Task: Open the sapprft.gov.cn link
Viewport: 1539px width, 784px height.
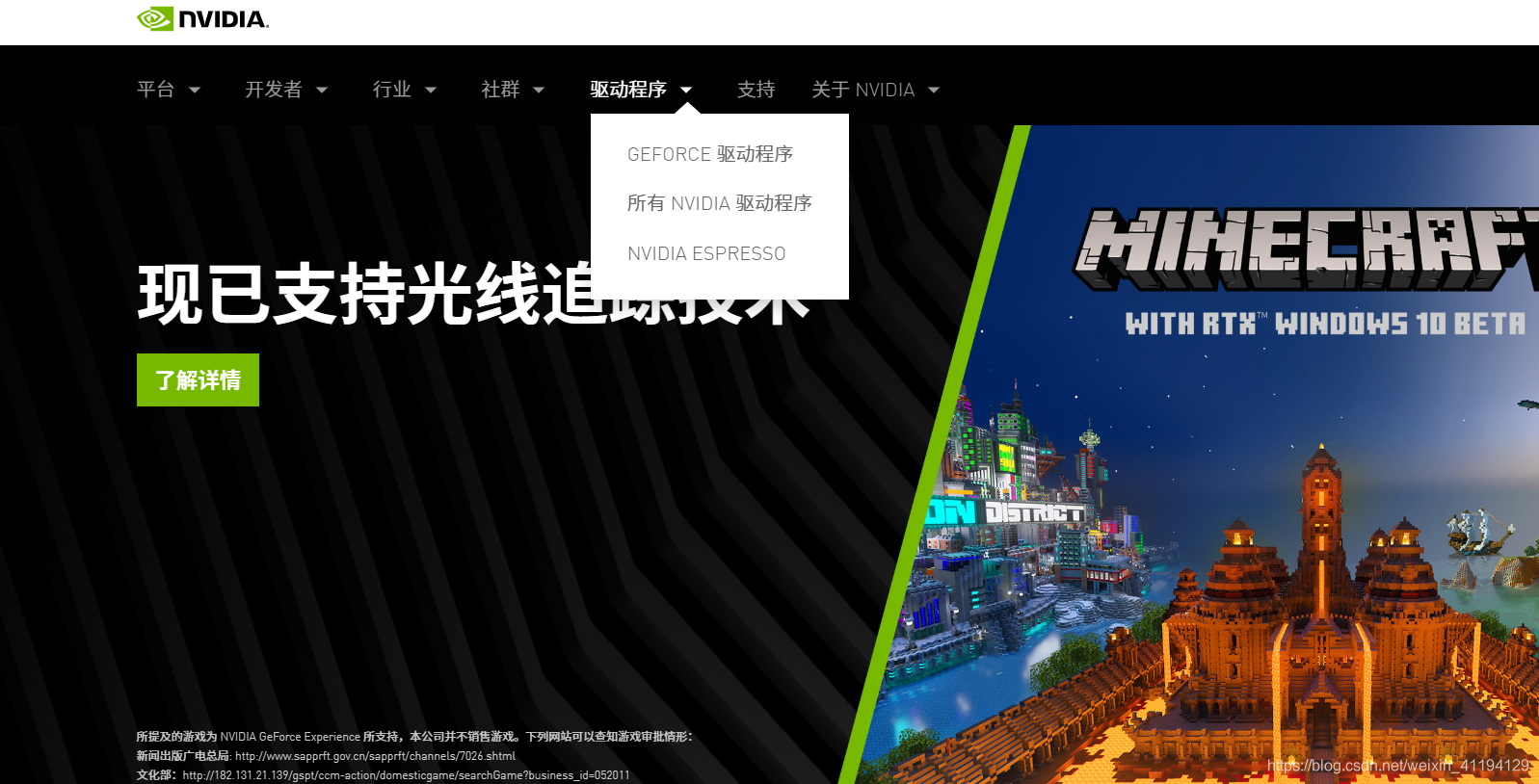Action: click(375, 756)
